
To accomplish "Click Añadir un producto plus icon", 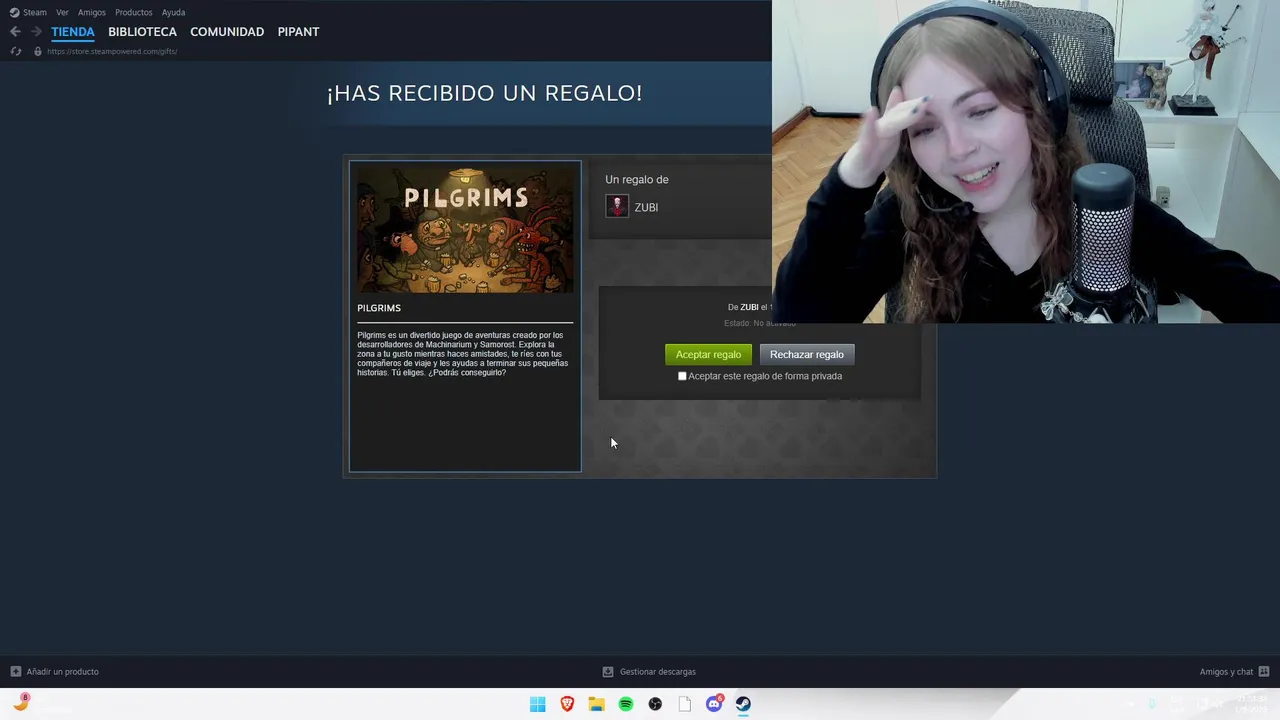I will click(x=15, y=672).
